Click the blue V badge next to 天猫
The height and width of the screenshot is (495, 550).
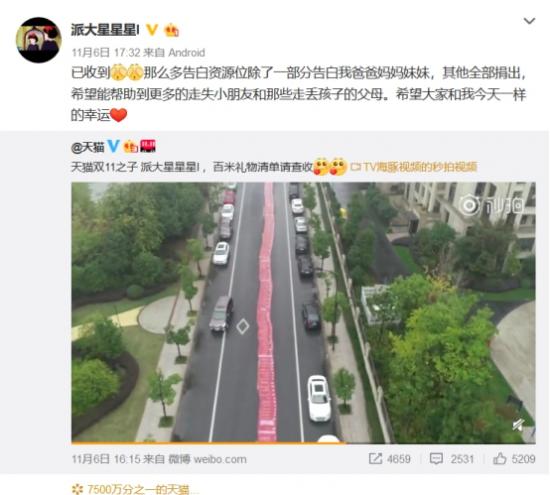click(113, 146)
